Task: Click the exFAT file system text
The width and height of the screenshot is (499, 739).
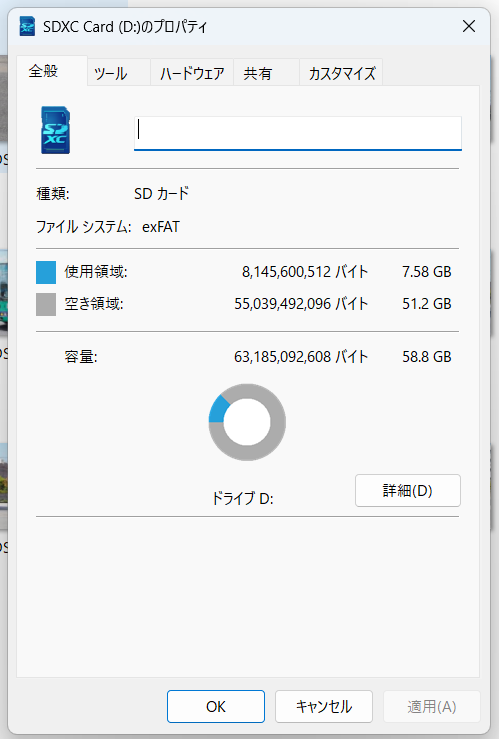Action: tap(161, 227)
